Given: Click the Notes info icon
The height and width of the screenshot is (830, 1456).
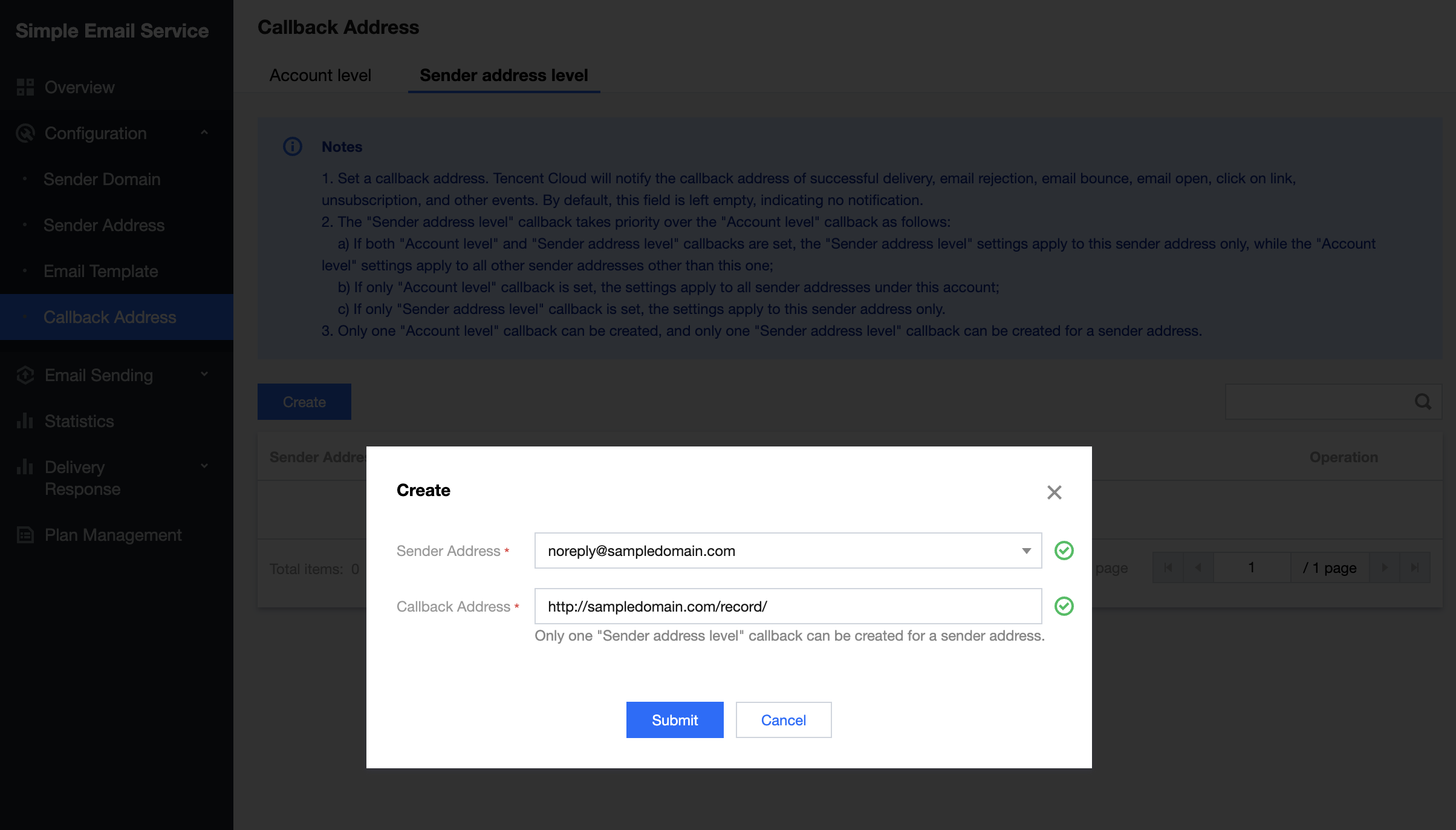Looking at the screenshot, I should pyautogui.click(x=293, y=146).
